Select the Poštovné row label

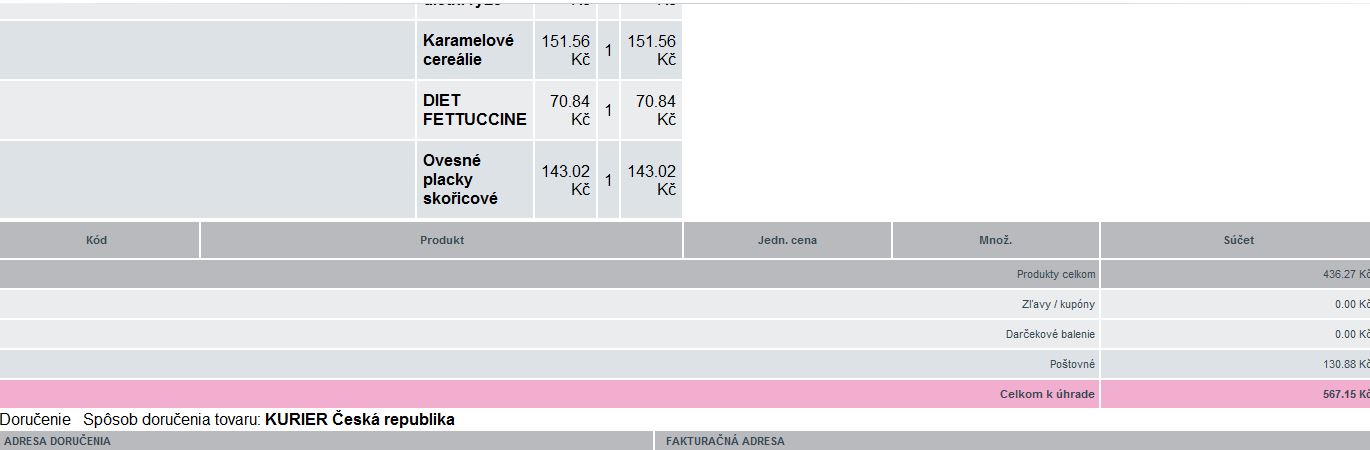pos(1072,364)
